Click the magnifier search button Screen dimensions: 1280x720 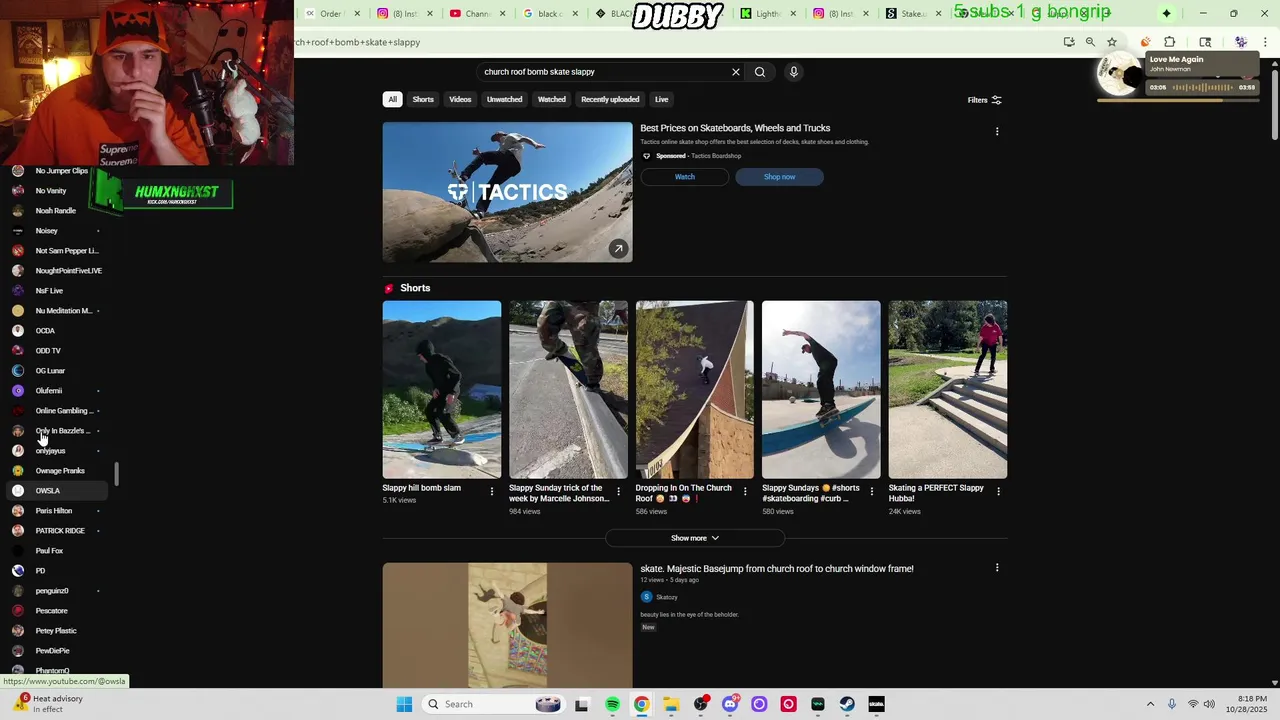(760, 72)
